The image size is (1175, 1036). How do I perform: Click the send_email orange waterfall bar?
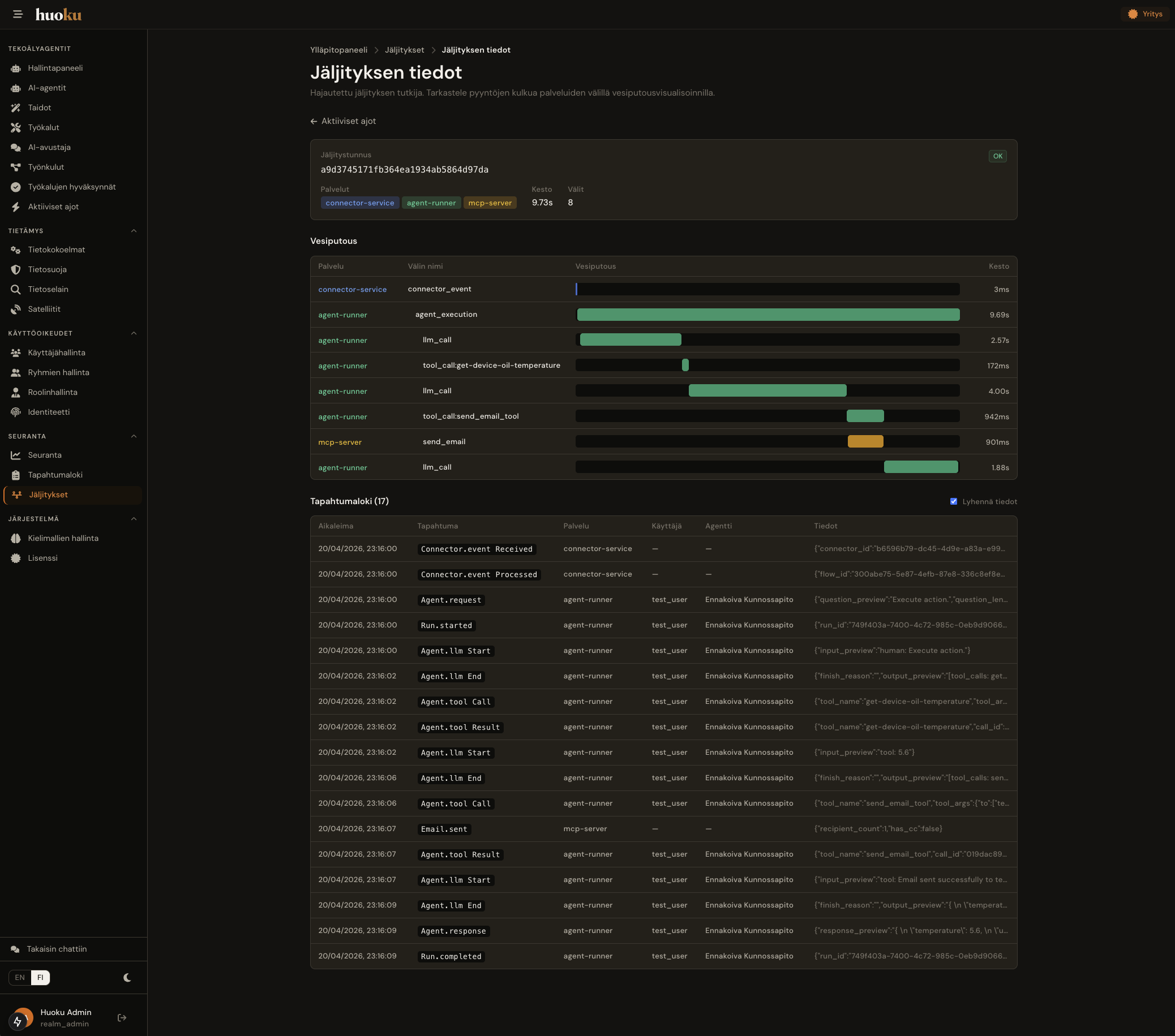[x=865, y=442]
